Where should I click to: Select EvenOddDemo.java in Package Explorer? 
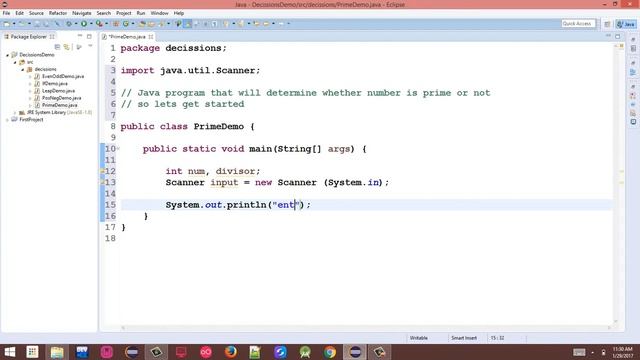(x=62, y=76)
